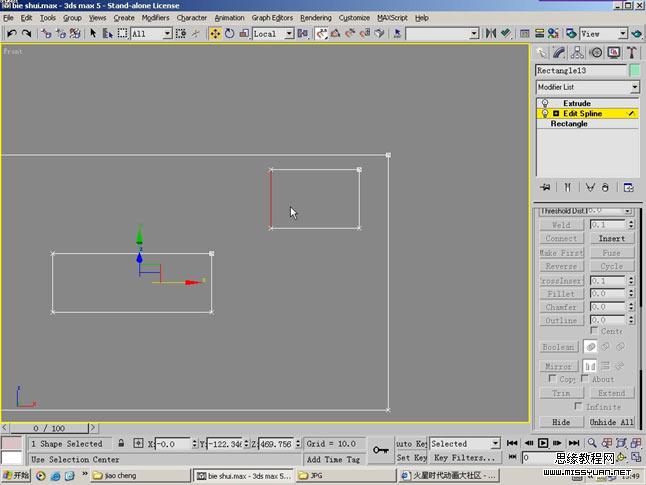The image size is (646, 485).
Task: Open the Material Editor icon
Action: pos(553,33)
